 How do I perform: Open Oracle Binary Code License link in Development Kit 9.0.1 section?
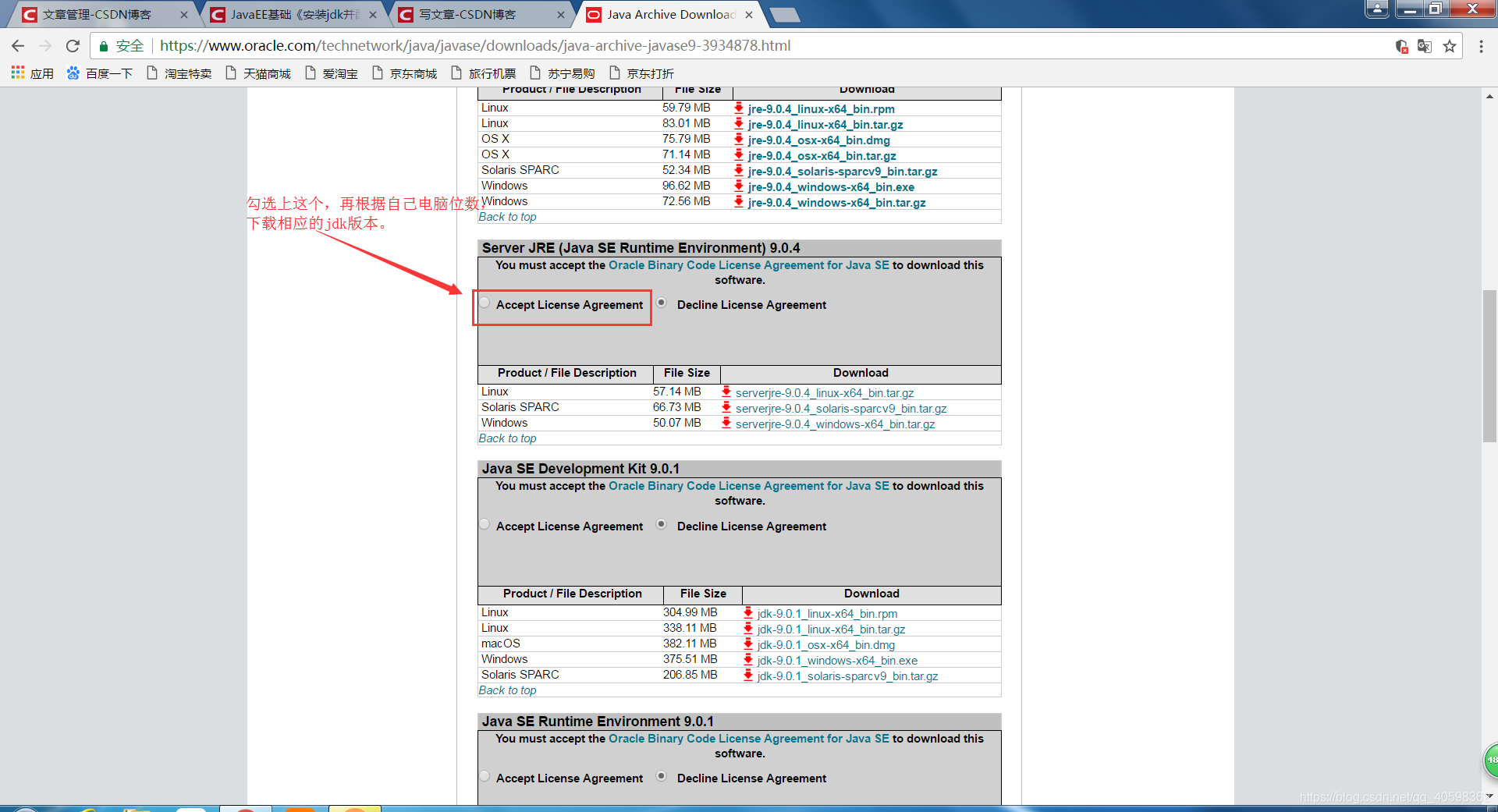tap(748, 486)
